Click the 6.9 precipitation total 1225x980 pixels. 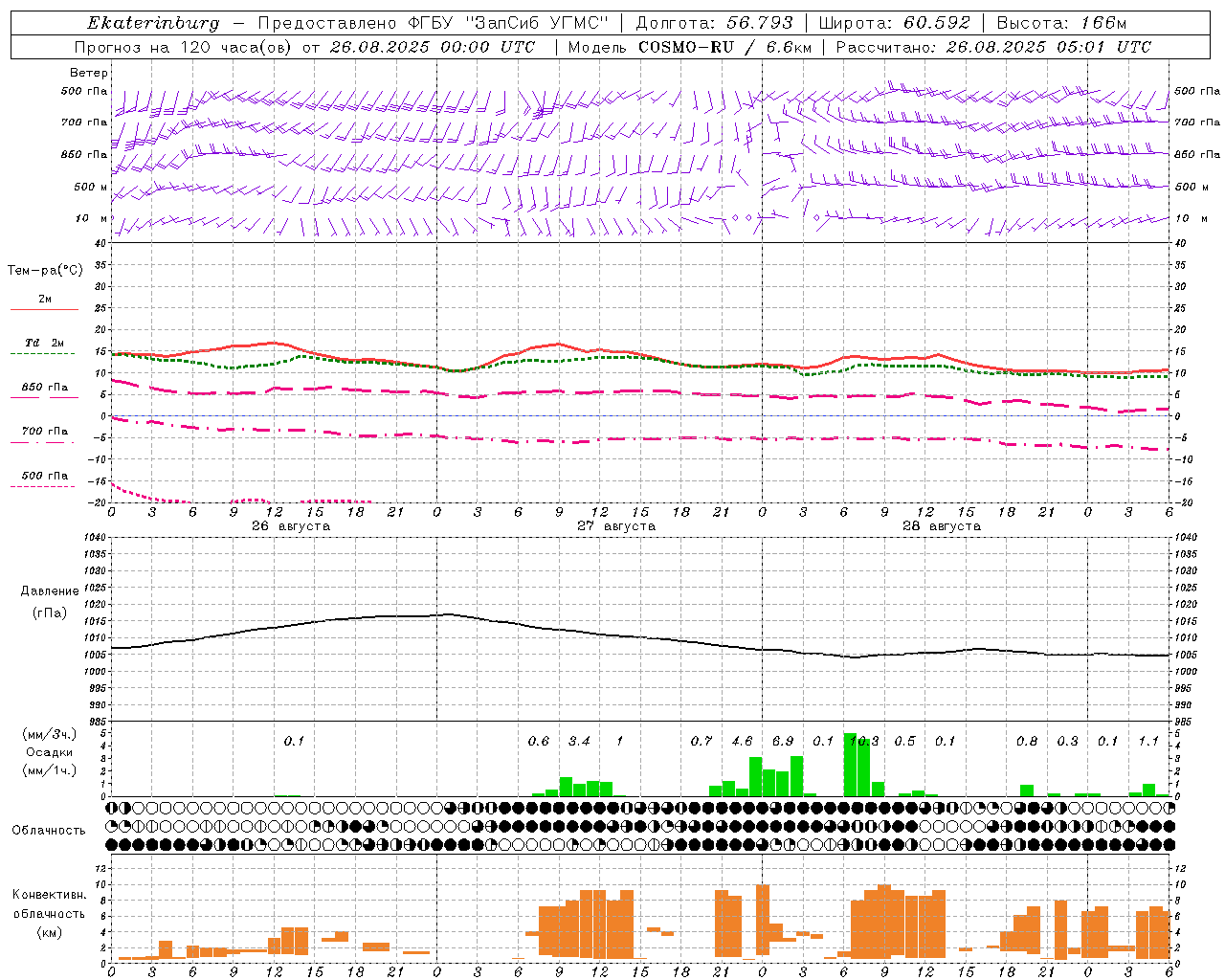[x=783, y=742]
